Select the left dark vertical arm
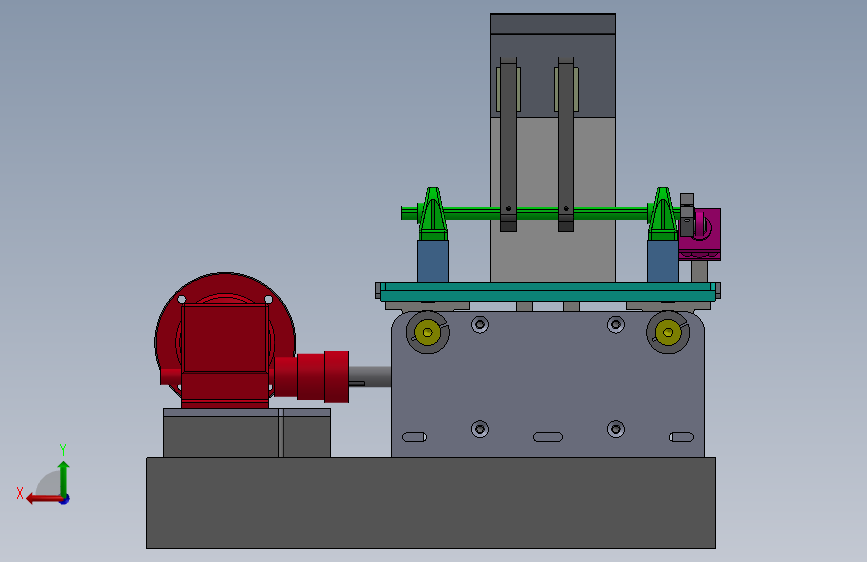This screenshot has width=867, height=562. point(509,144)
